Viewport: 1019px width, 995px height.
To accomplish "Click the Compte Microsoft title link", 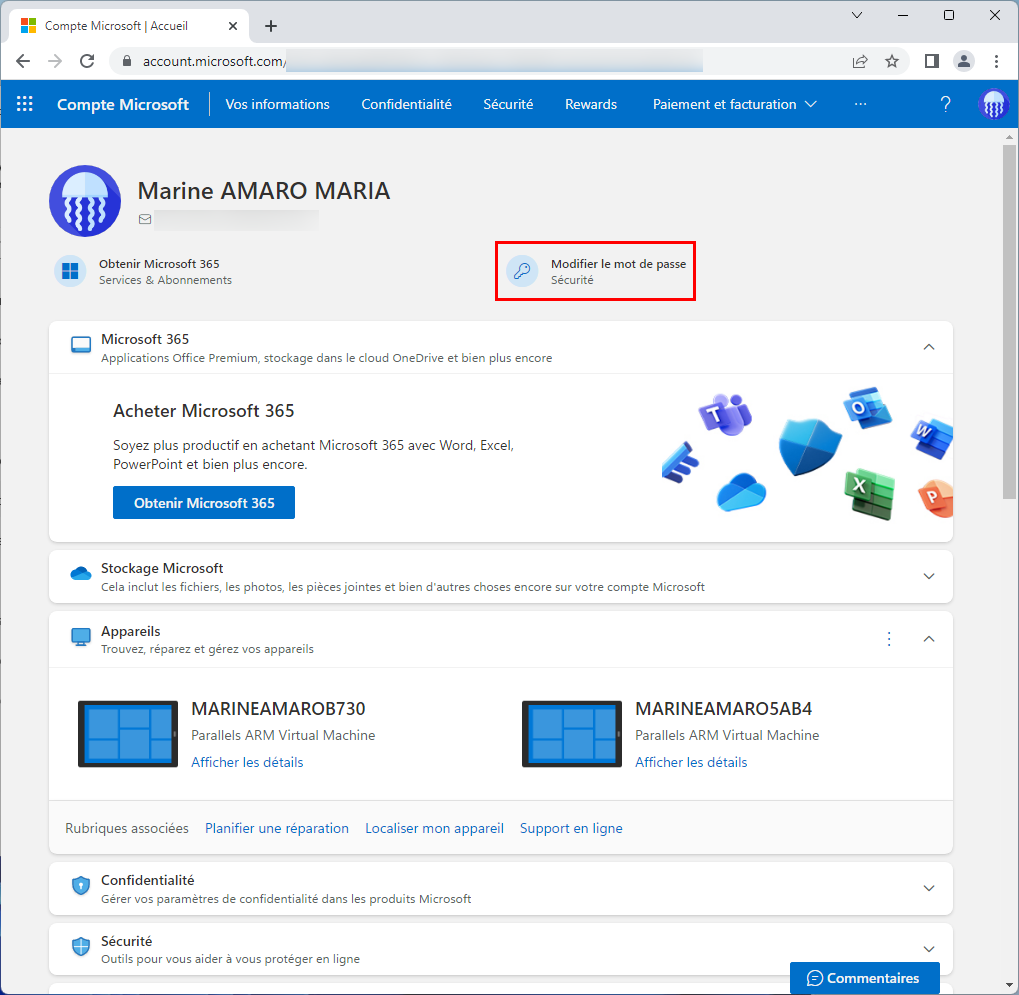I will click(123, 104).
